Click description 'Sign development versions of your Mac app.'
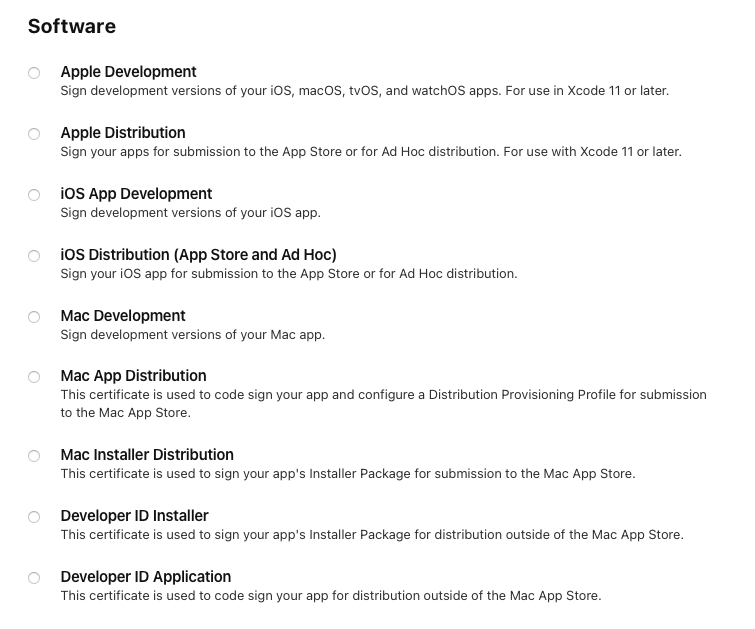The image size is (755, 629). click(x=193, y=334)
